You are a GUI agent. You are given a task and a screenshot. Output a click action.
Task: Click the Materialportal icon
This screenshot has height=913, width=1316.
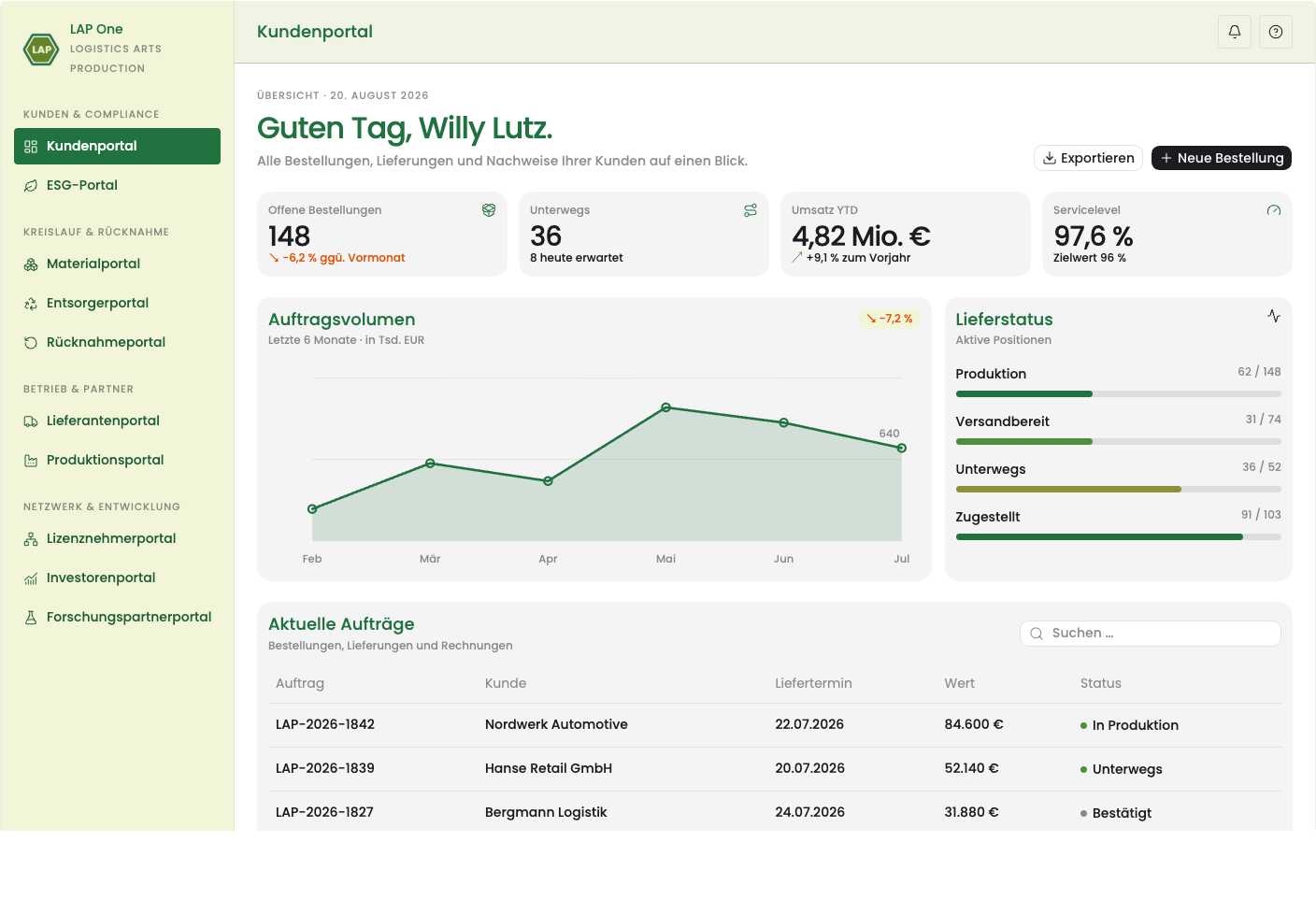click(31, 264)
